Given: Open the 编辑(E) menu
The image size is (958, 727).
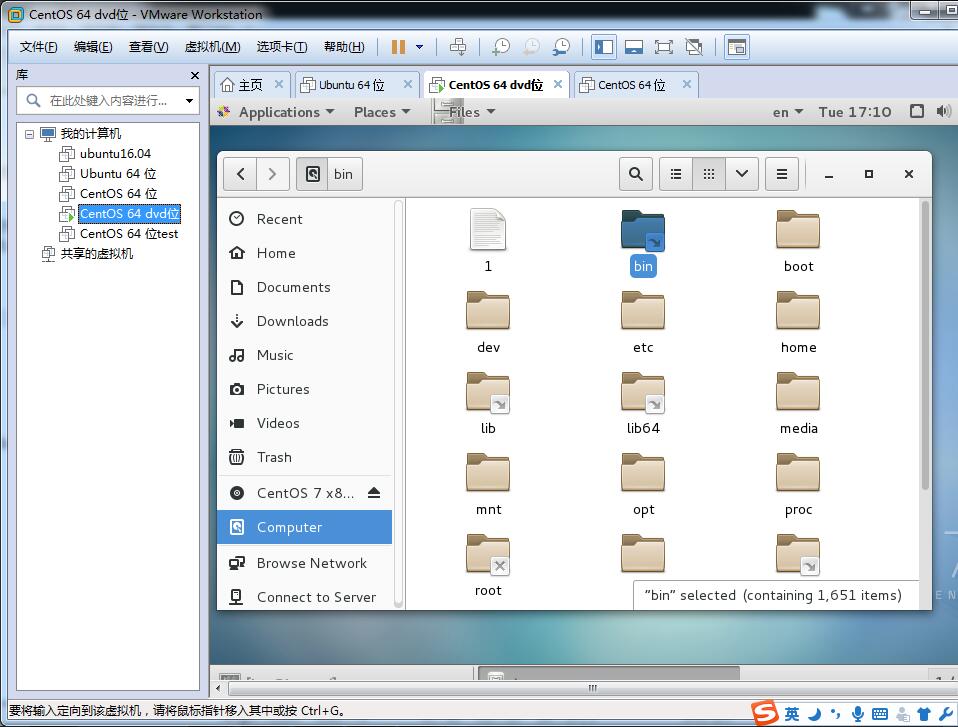Looking at the screenshot, I should point(93,47).
